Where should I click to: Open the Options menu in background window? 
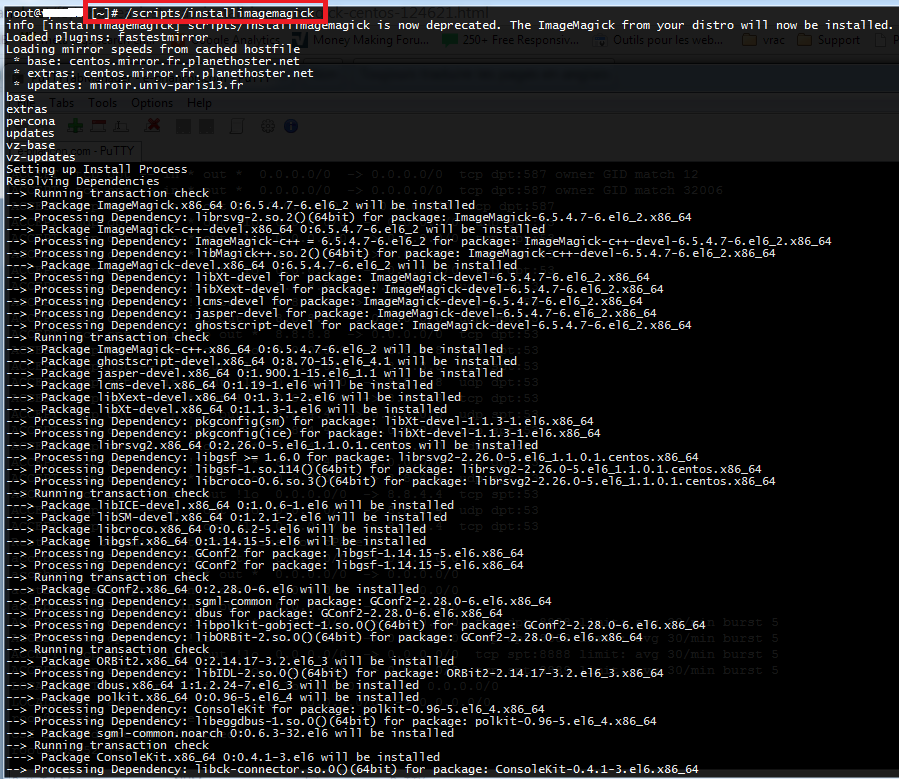152,103
